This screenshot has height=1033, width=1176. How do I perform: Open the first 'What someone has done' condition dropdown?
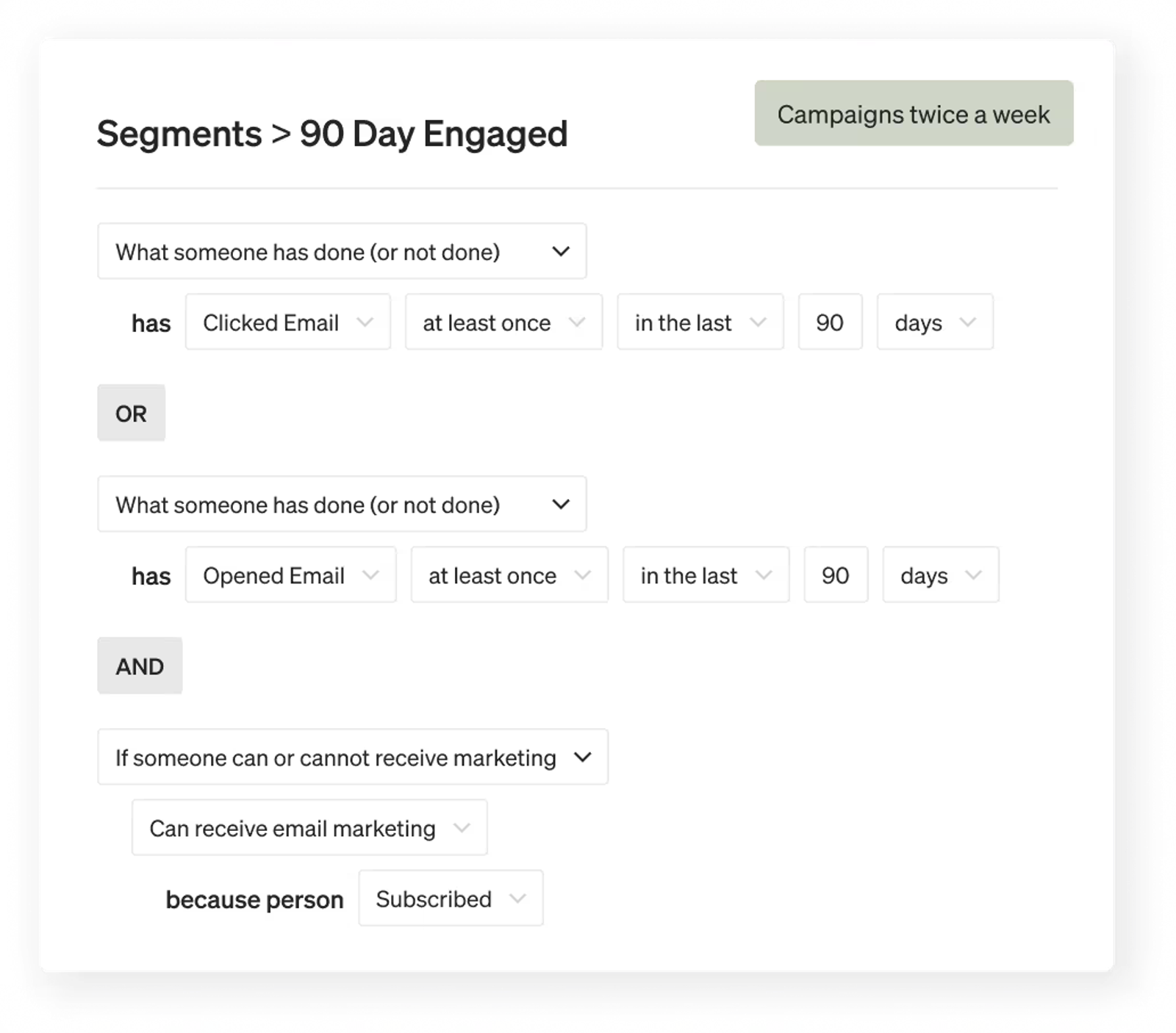(x=342, y=251)
